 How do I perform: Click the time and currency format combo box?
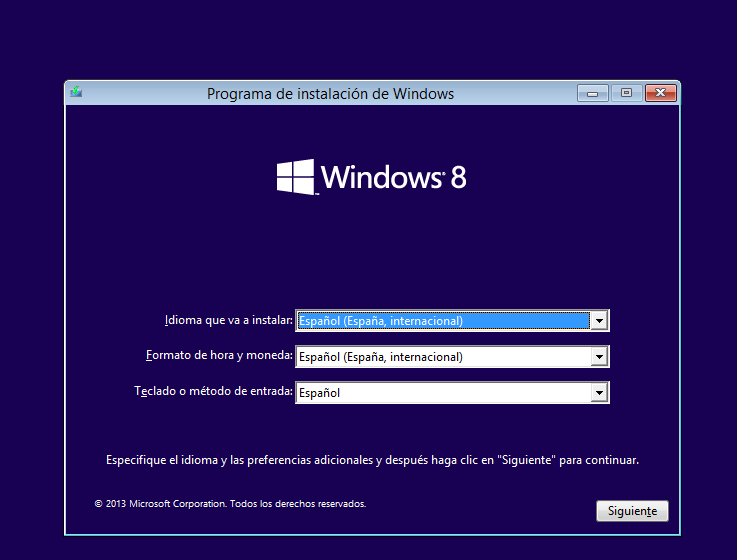click(452, 357)
